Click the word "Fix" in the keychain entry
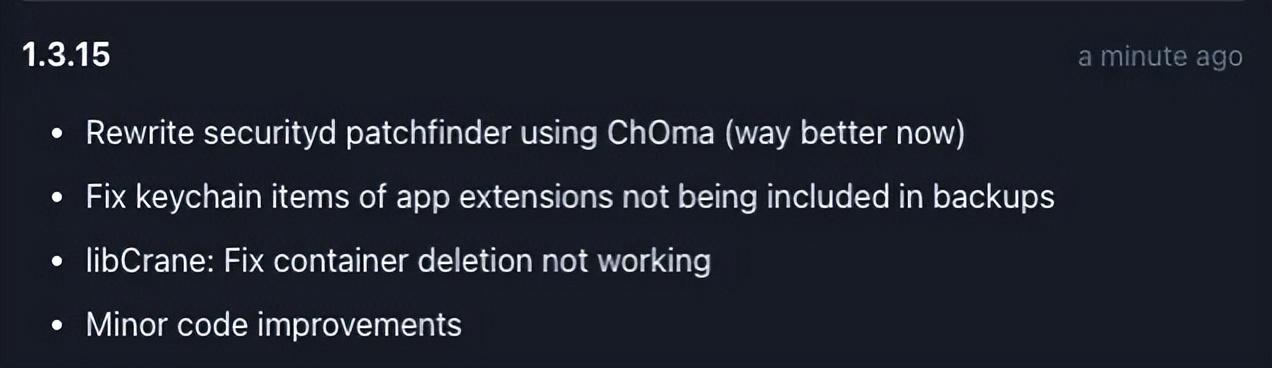 (107, 197)
